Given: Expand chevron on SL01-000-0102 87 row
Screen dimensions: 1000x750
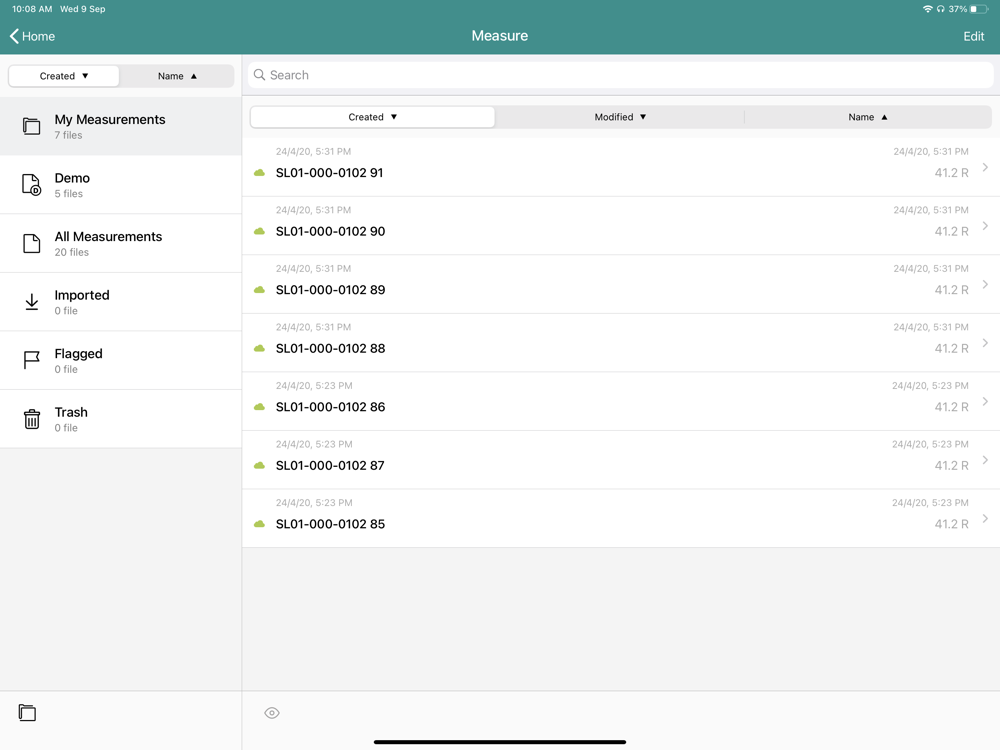Looking at the screenshot, I should 985,460.
